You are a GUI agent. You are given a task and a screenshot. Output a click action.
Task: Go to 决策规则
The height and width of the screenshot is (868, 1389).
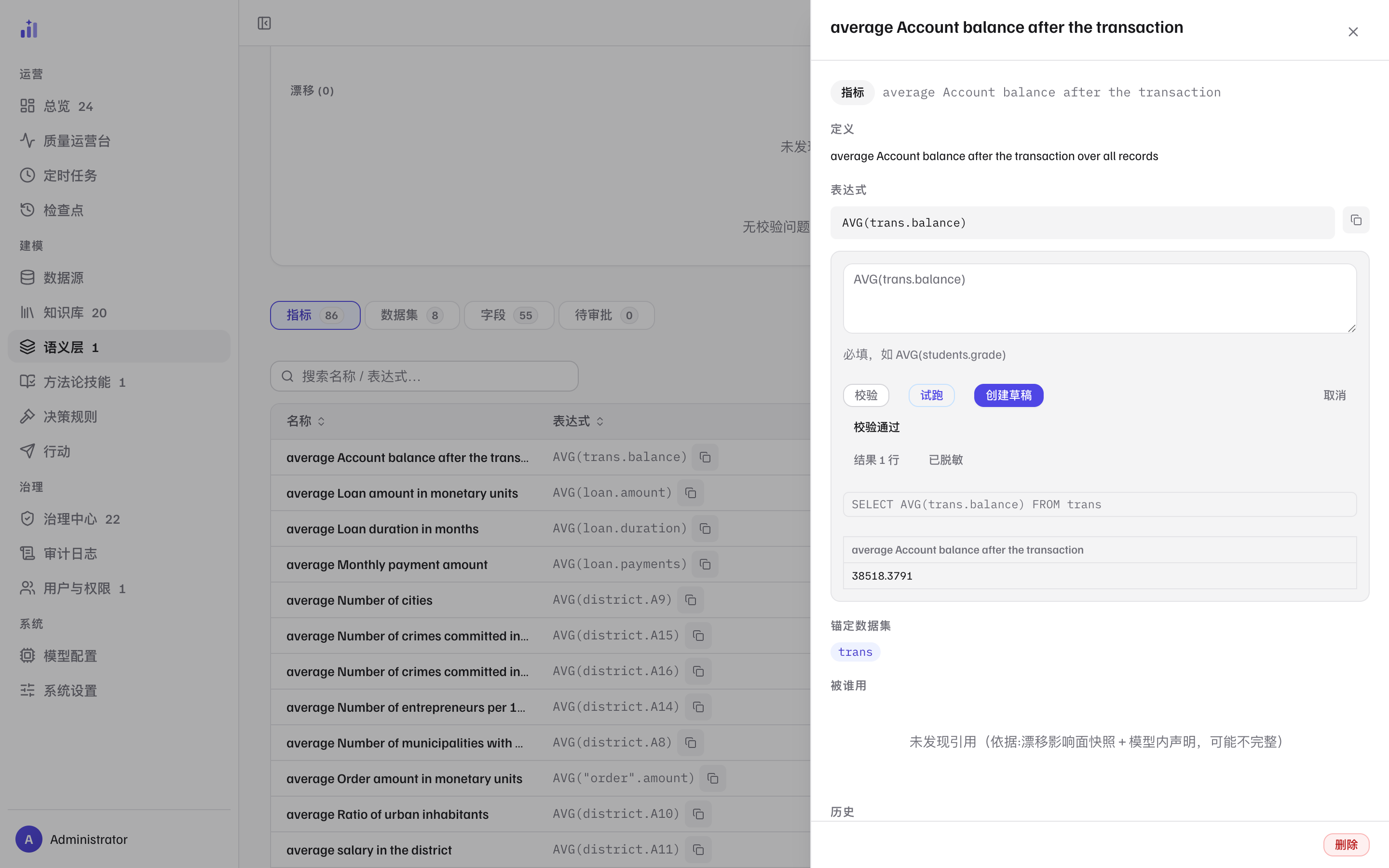119,416
